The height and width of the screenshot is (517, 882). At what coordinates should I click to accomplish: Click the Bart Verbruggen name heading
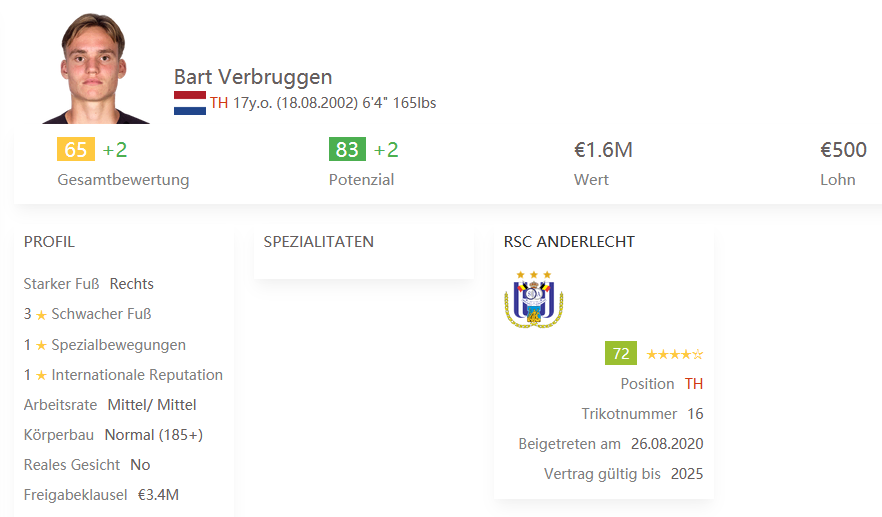[253, 77]
